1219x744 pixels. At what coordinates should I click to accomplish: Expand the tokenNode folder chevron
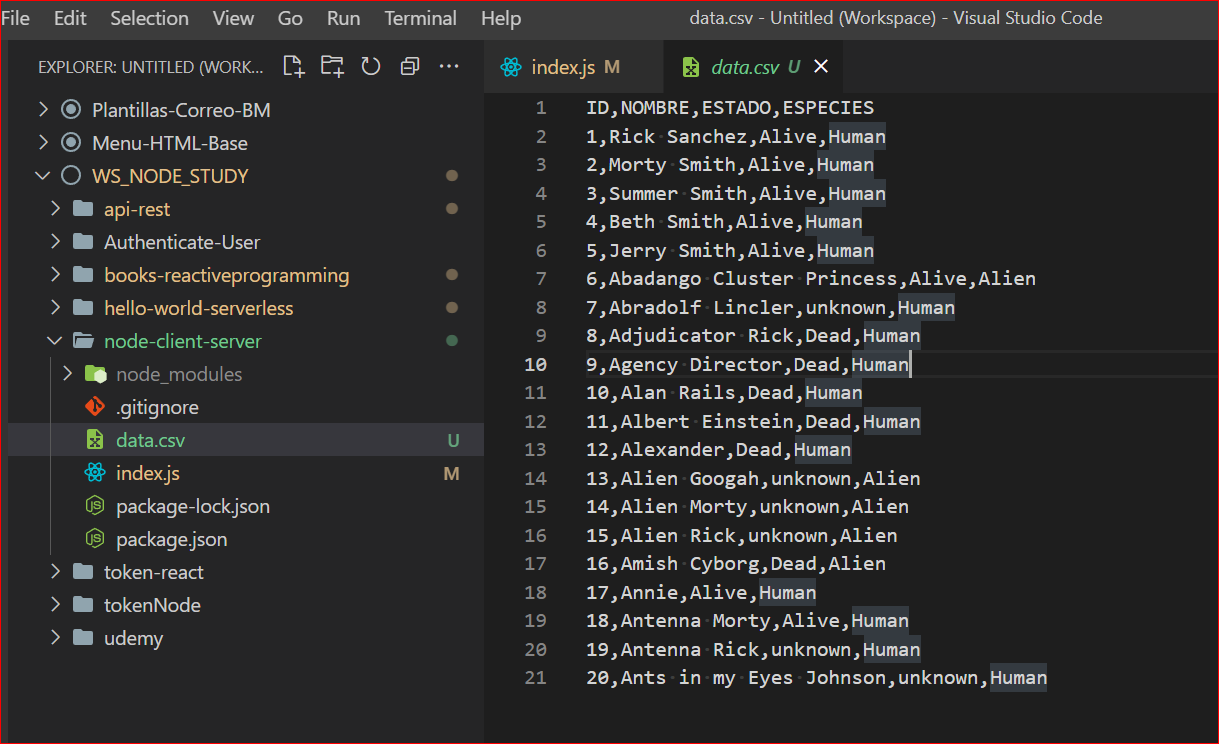pos(55,605)
